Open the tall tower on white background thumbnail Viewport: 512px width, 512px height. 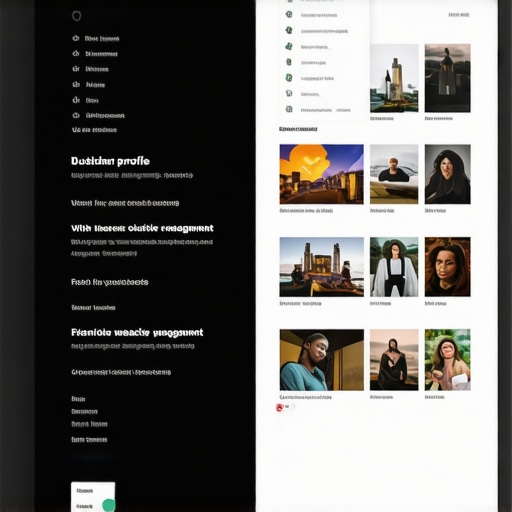pos(394,78)
